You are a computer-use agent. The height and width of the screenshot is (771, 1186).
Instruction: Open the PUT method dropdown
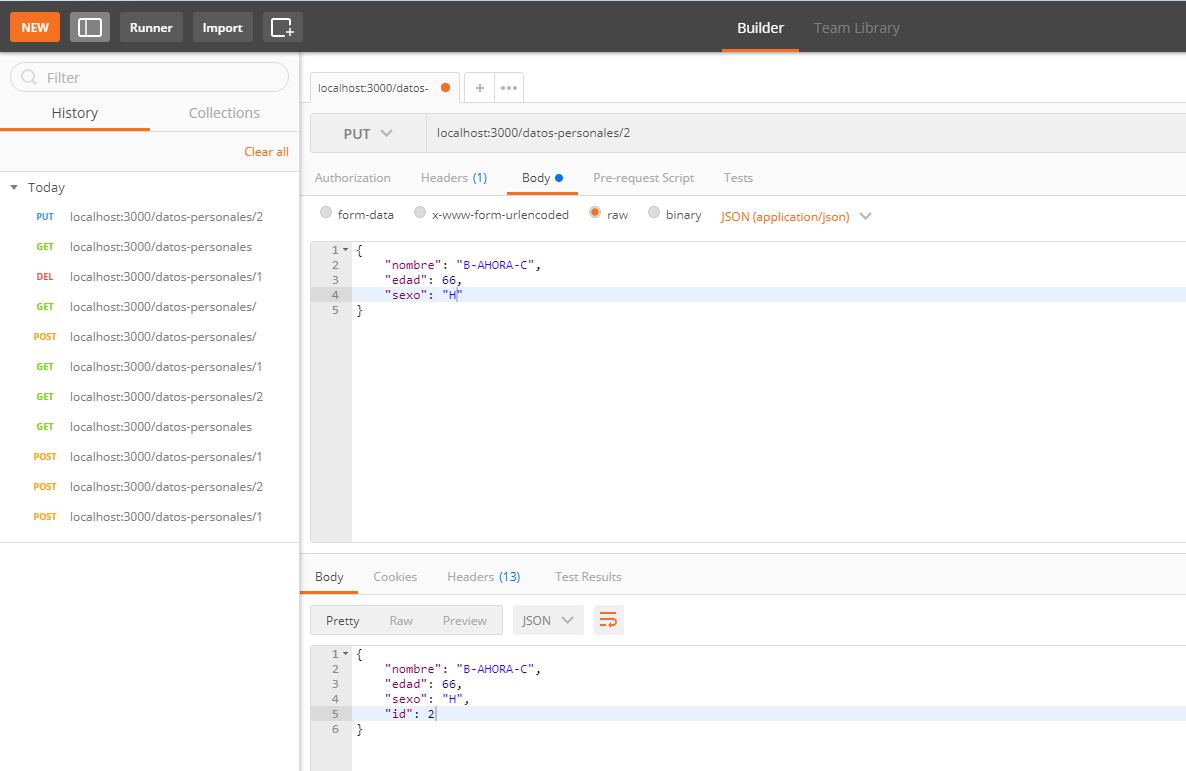point(368,133)
